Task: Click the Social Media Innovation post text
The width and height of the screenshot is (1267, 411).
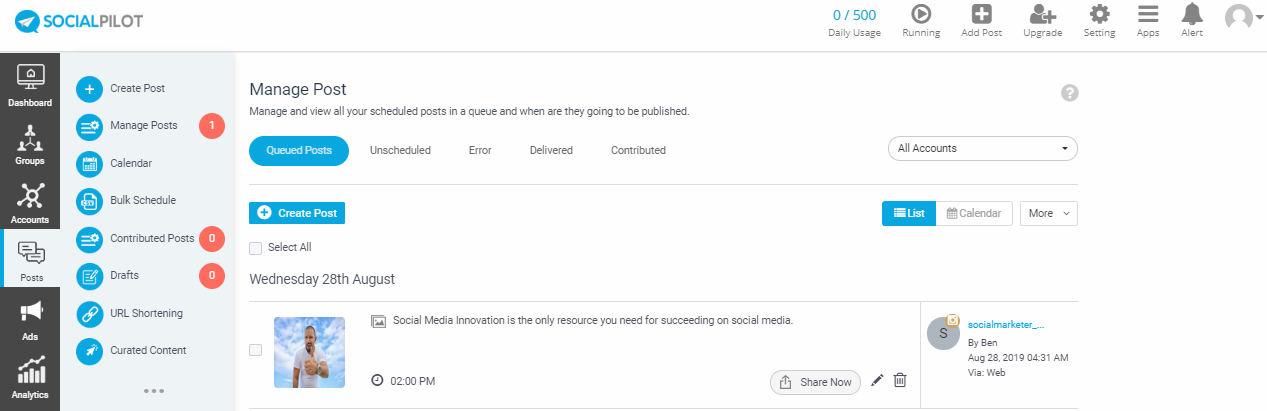Action: 593,321
